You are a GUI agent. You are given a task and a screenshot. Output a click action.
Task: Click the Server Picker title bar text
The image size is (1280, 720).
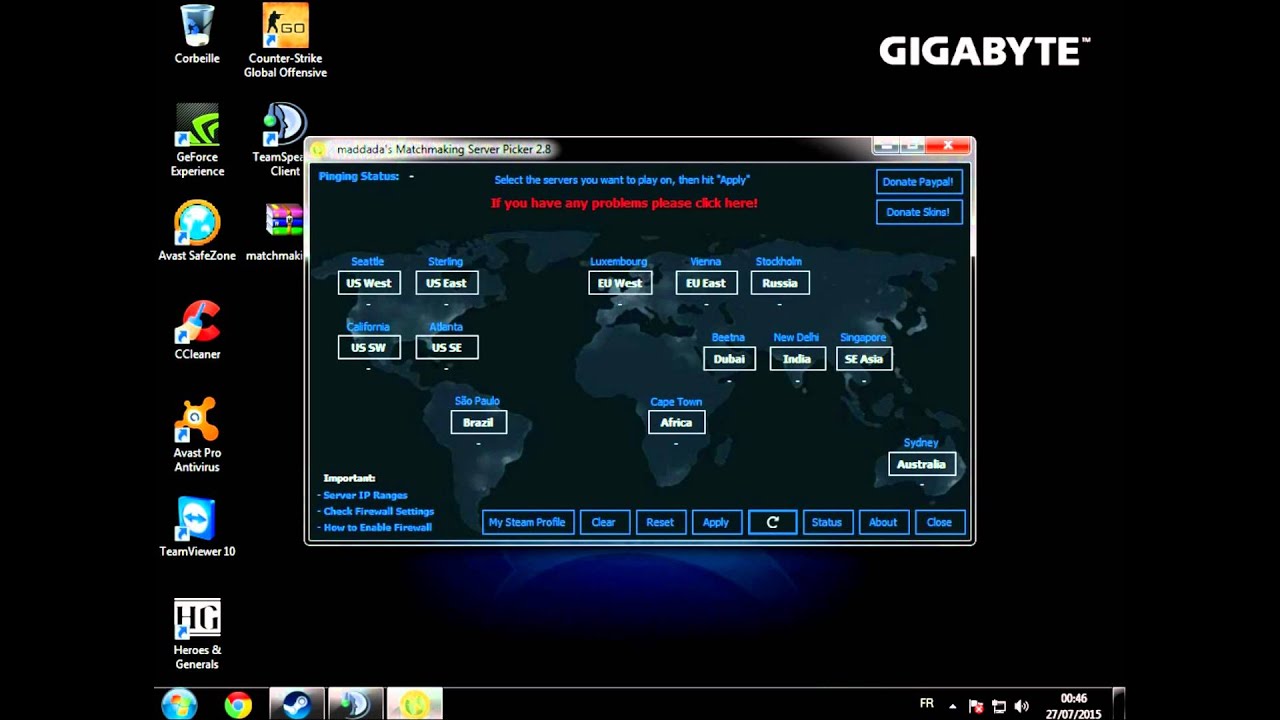pos(444,149)
